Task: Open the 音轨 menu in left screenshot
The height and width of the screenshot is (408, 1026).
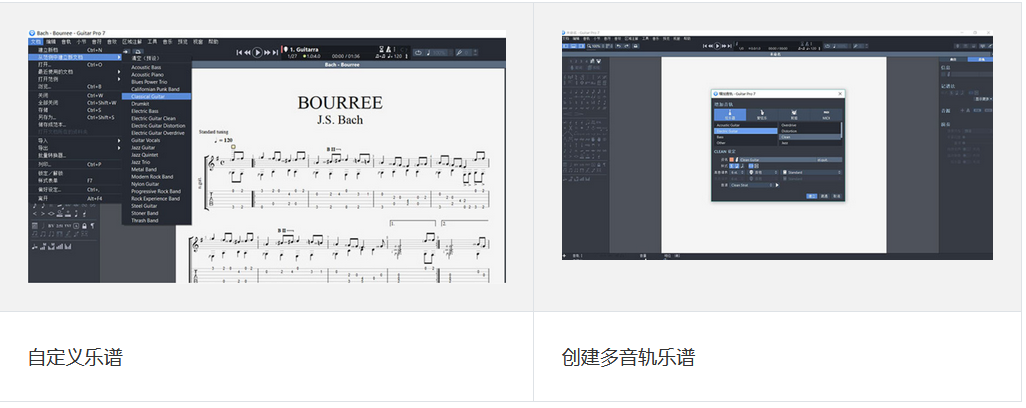Action: click(x=66, y=42)
